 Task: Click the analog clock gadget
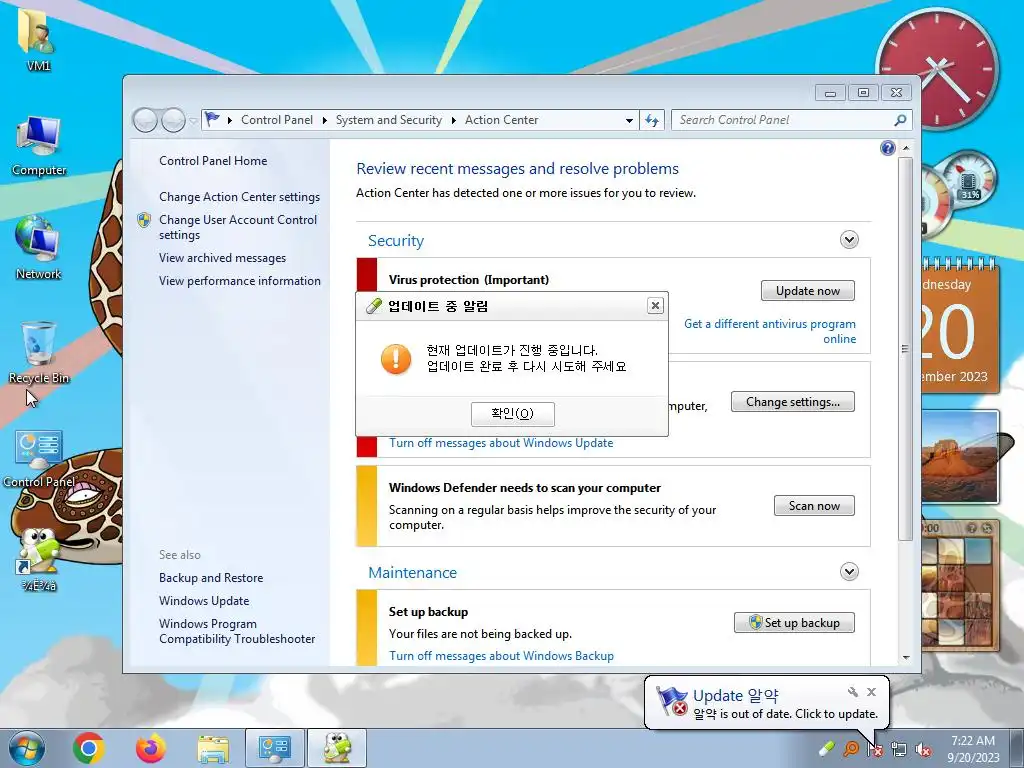point(938,68)
